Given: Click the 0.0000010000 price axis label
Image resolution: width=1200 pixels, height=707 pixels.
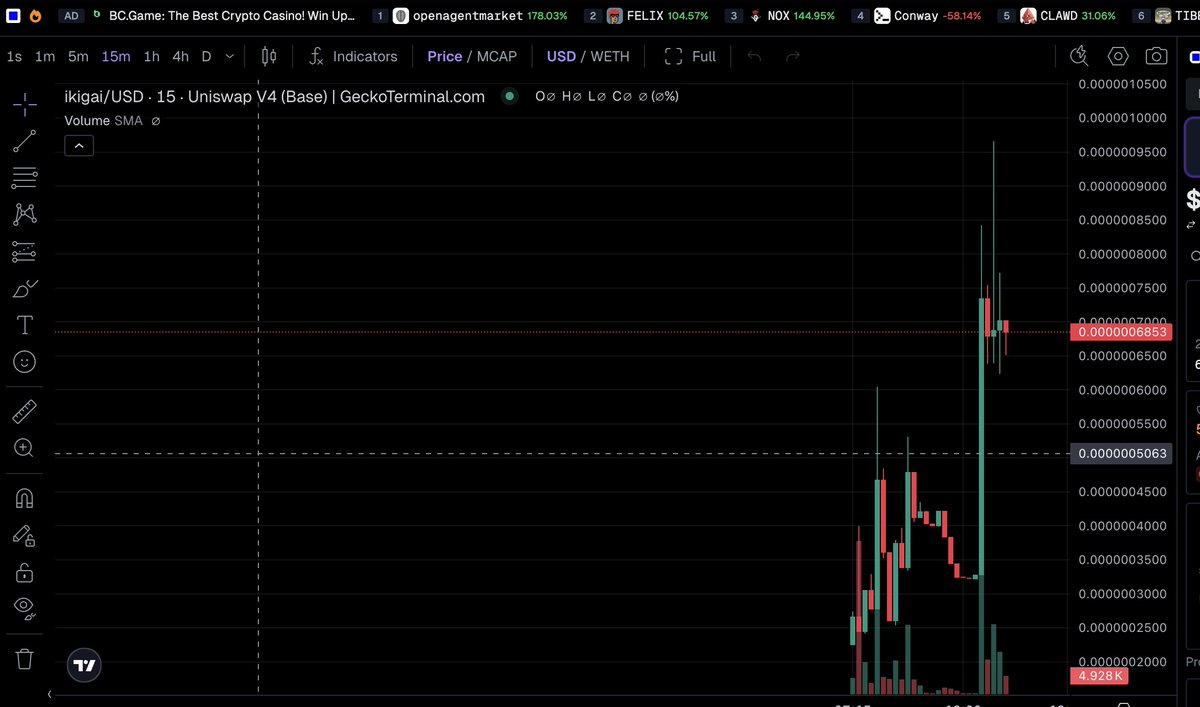Looking at the screenshot, I should 1122,118.
